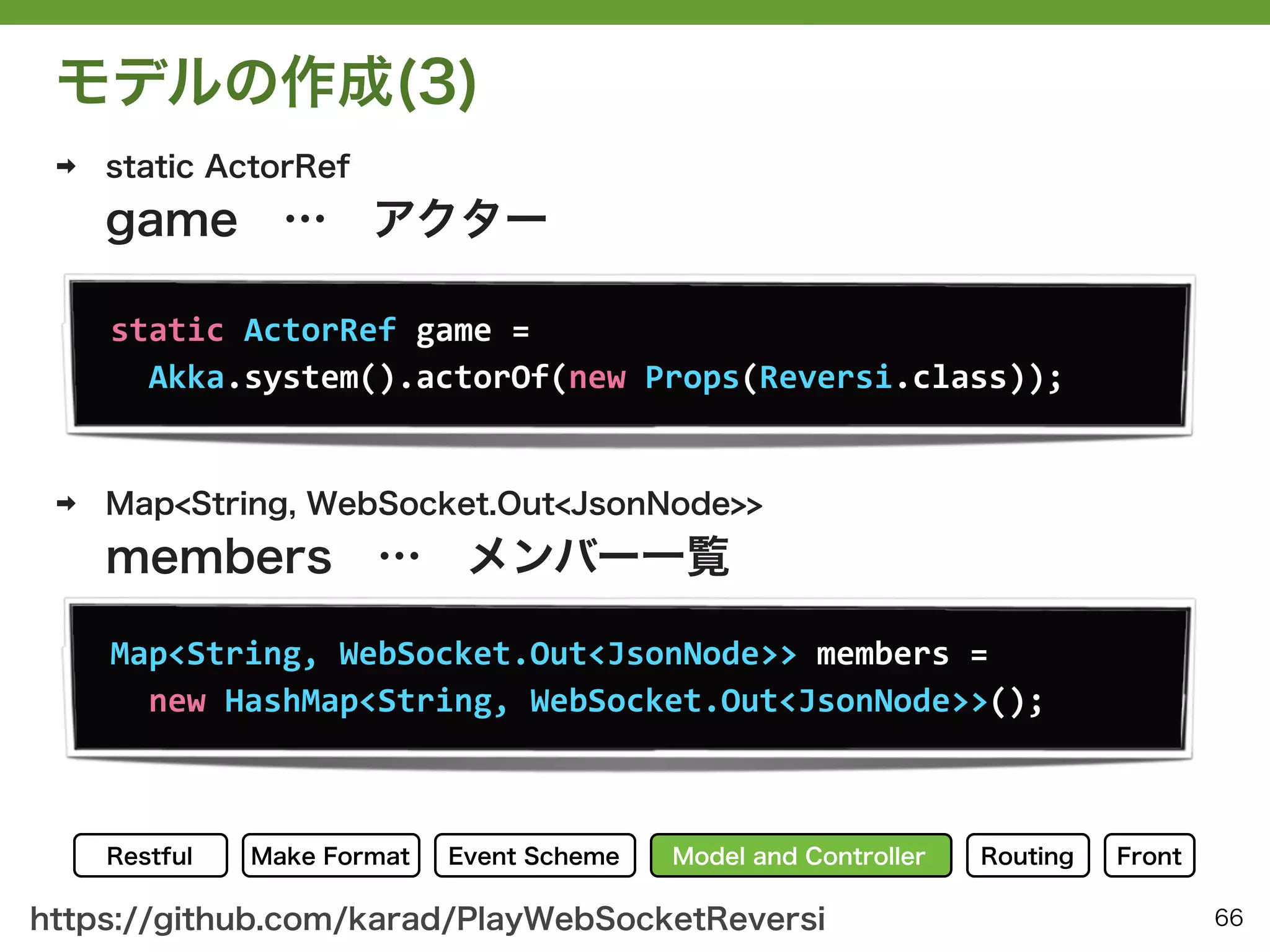The height and width of the screenshot is (952, 1270).
Task: Click the slide title モデルの作成(3)
Action: [x=267, y=82]
